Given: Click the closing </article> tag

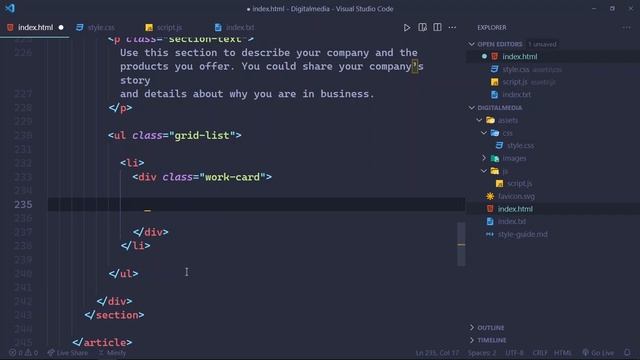Looking at the screenshot, I should (x=102, y=342).
